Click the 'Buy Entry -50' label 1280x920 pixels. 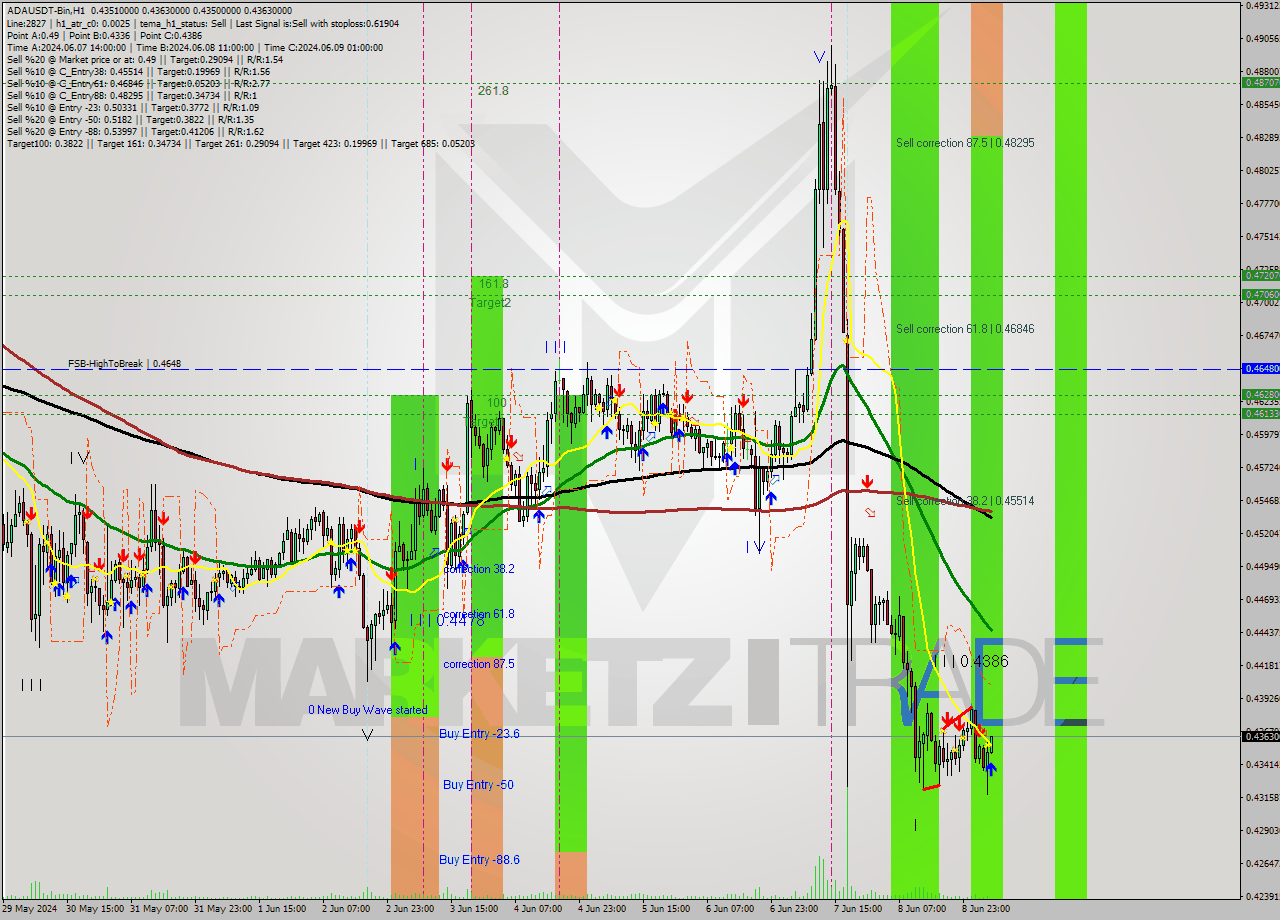coord(478,784)
